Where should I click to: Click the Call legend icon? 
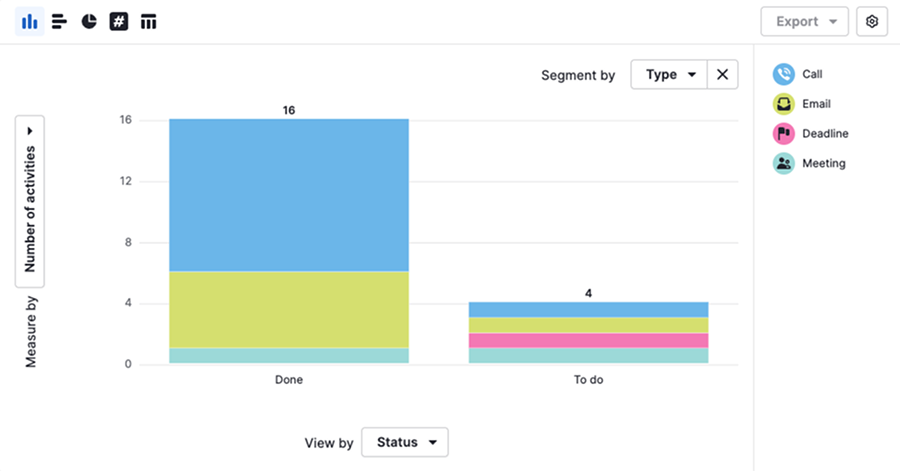pyautogui.click(x=784, y=74)
